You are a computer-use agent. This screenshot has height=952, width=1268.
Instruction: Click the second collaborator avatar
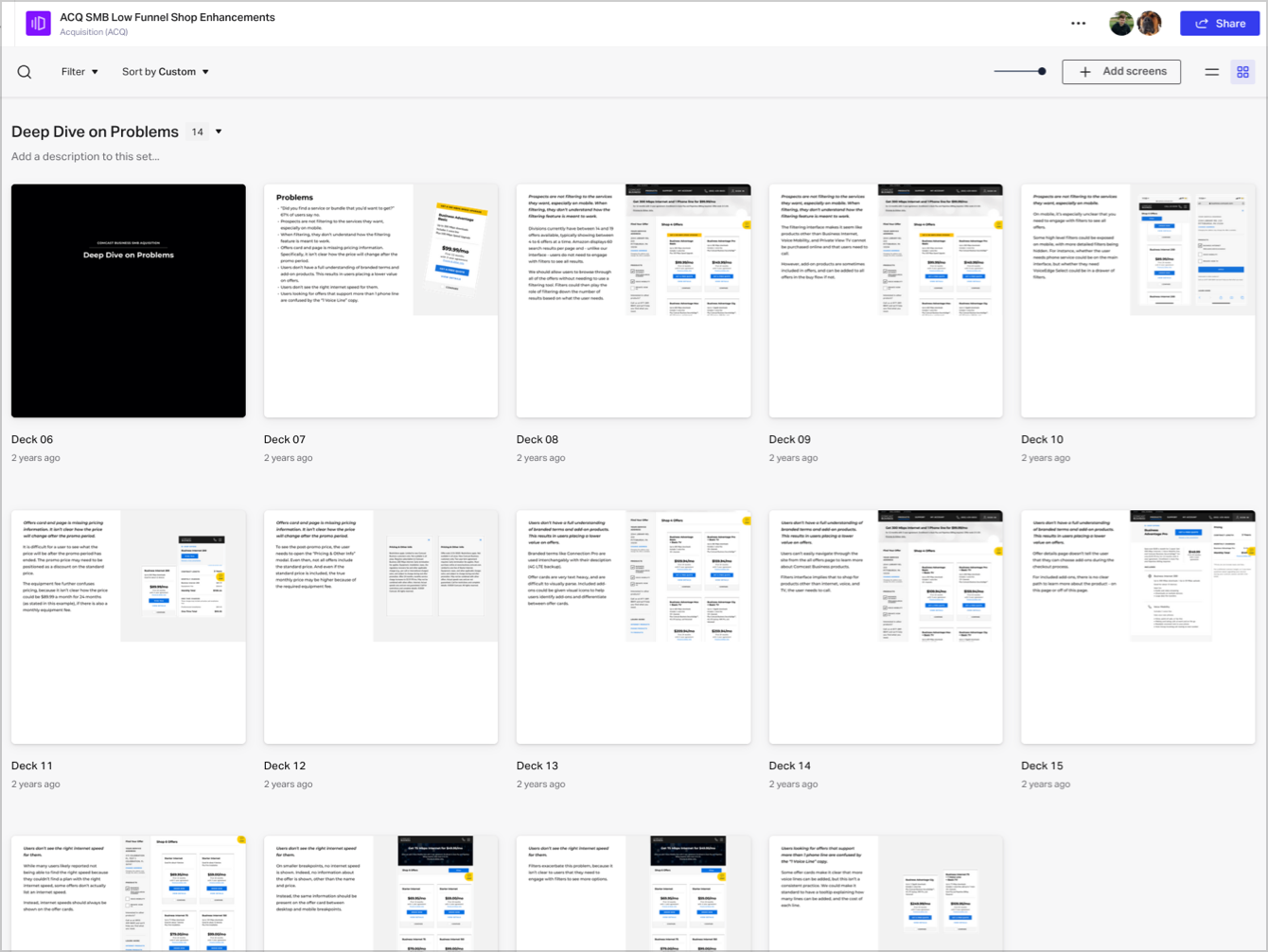(1149, 24)
